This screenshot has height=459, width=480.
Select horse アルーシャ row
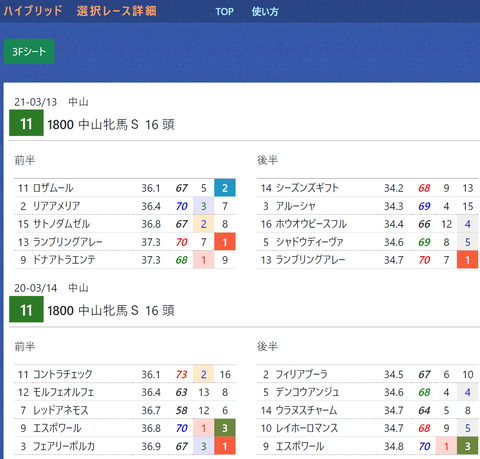(x=367, y=206)
